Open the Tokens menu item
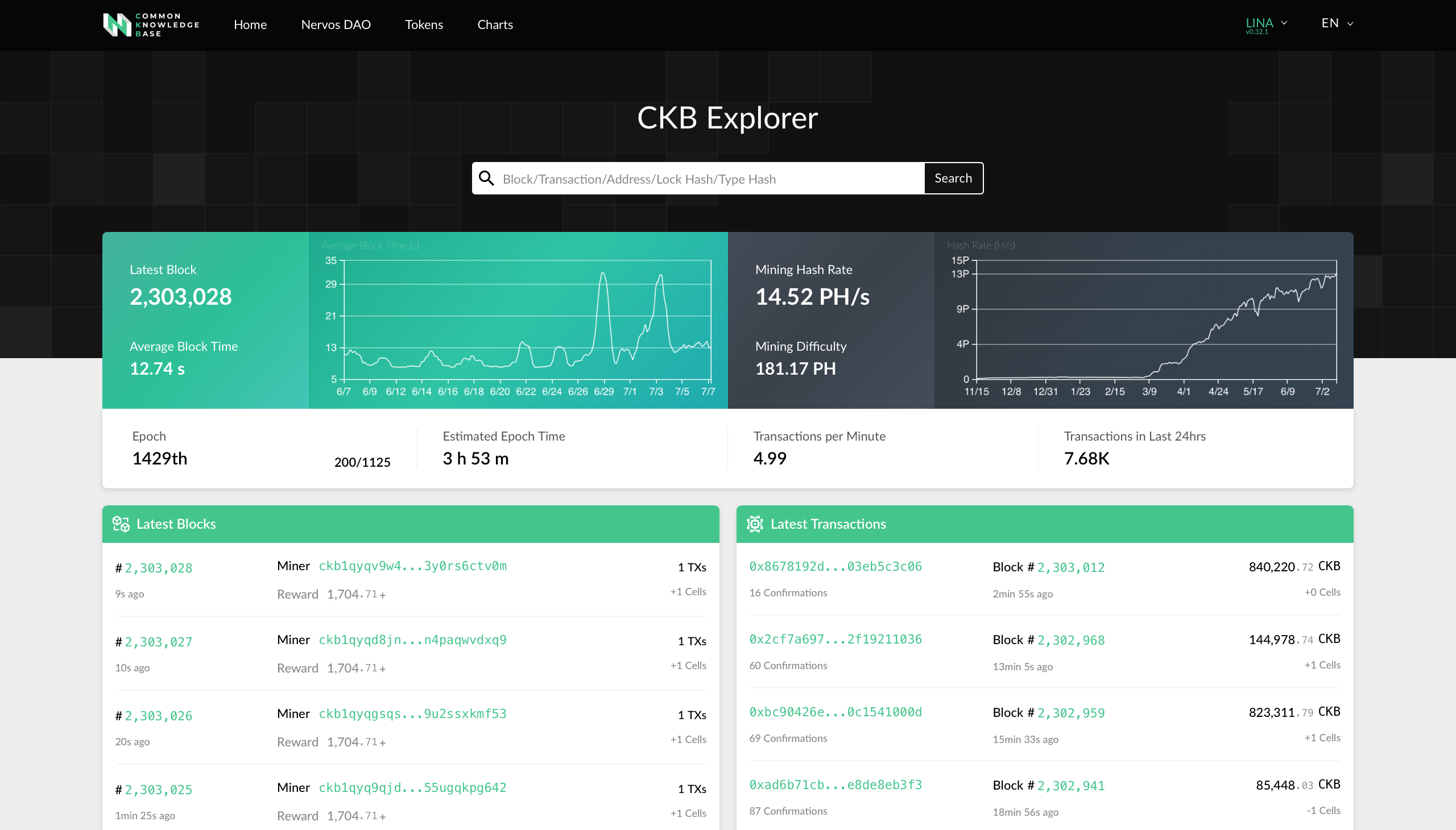Screen dimensions: 1456x830 point(424,24)
